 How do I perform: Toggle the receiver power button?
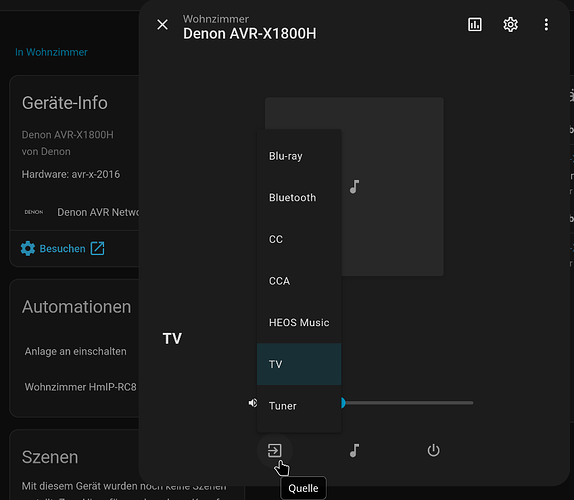tap(433, 451)
